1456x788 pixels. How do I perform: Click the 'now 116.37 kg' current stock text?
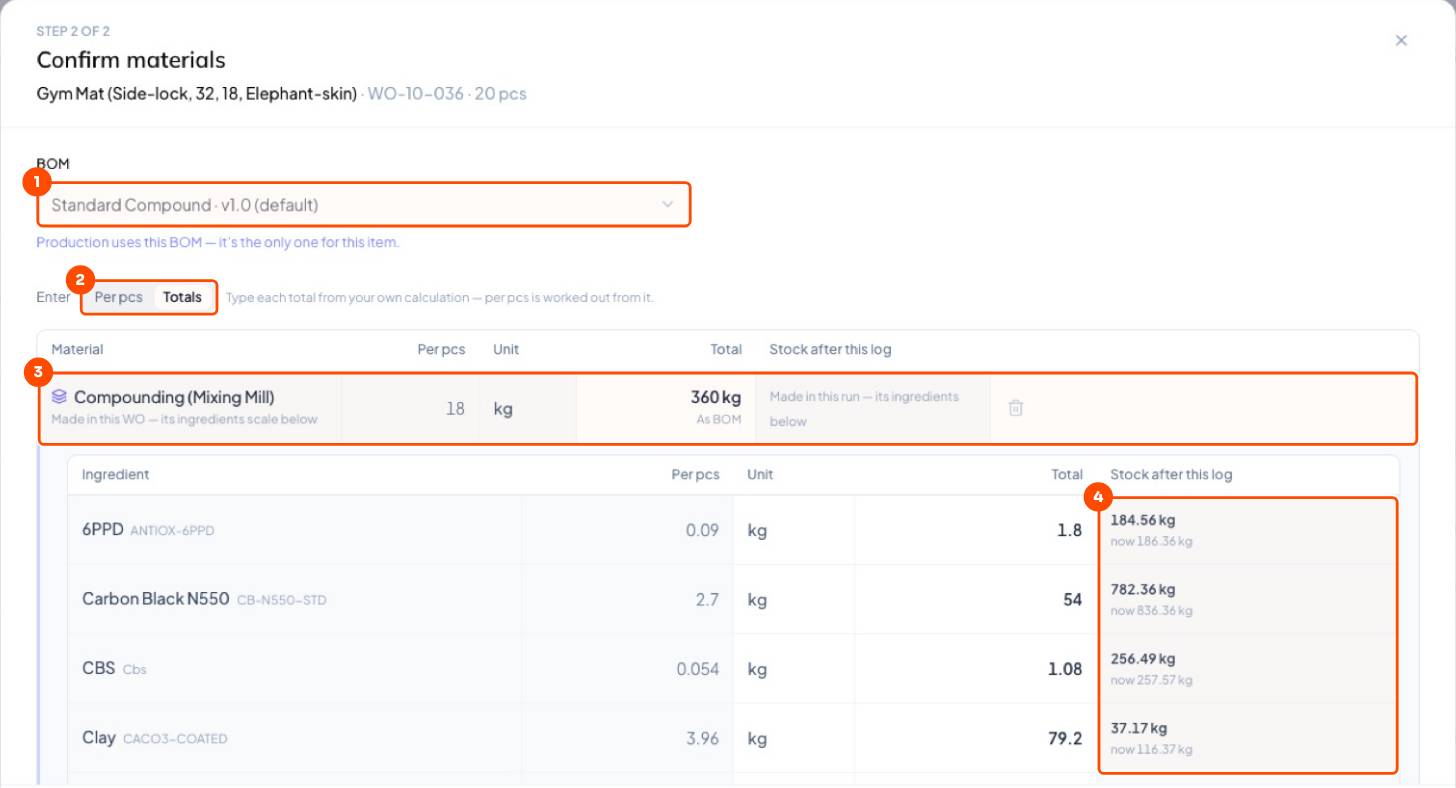(1151, 749)
